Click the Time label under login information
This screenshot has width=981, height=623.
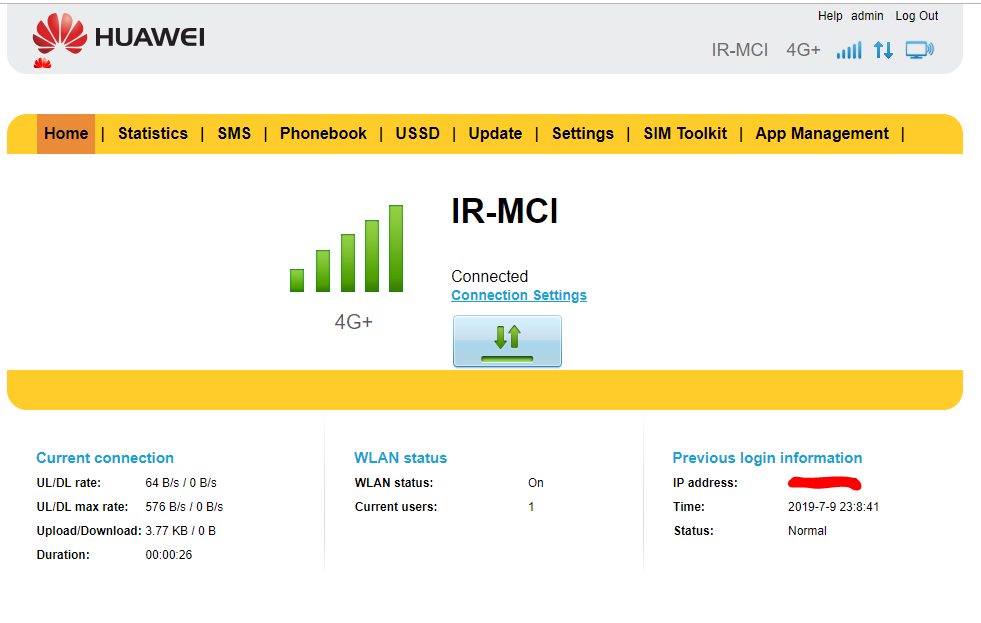click(x=689, y=507)
